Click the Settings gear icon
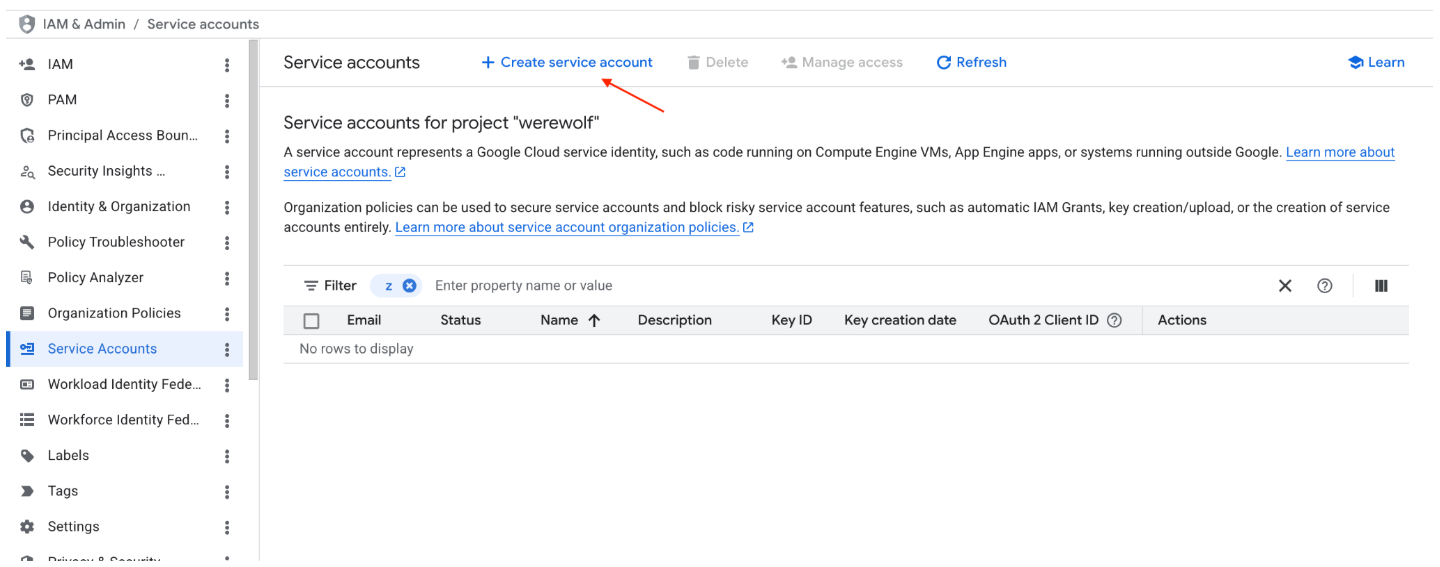Image resolution: width=1440 pixels, height=567 pixels. coord(27,527)
